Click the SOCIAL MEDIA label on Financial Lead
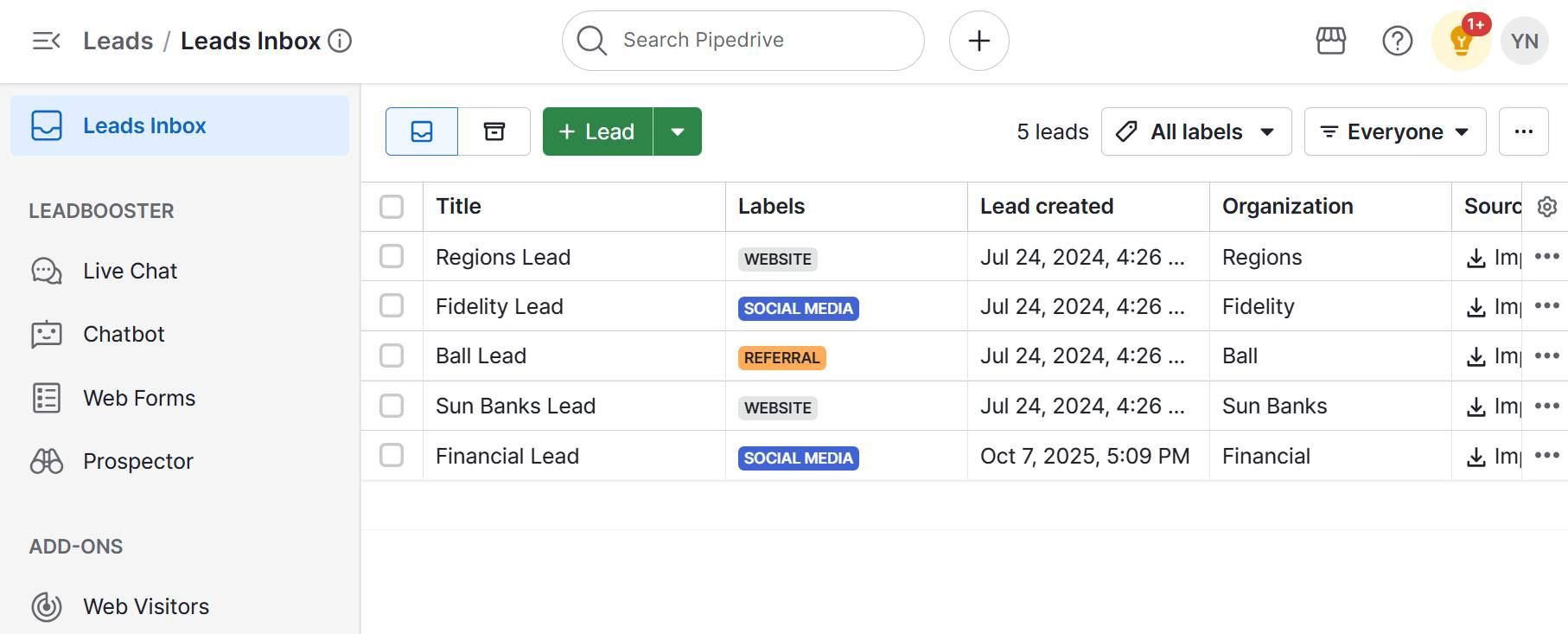 799,458
